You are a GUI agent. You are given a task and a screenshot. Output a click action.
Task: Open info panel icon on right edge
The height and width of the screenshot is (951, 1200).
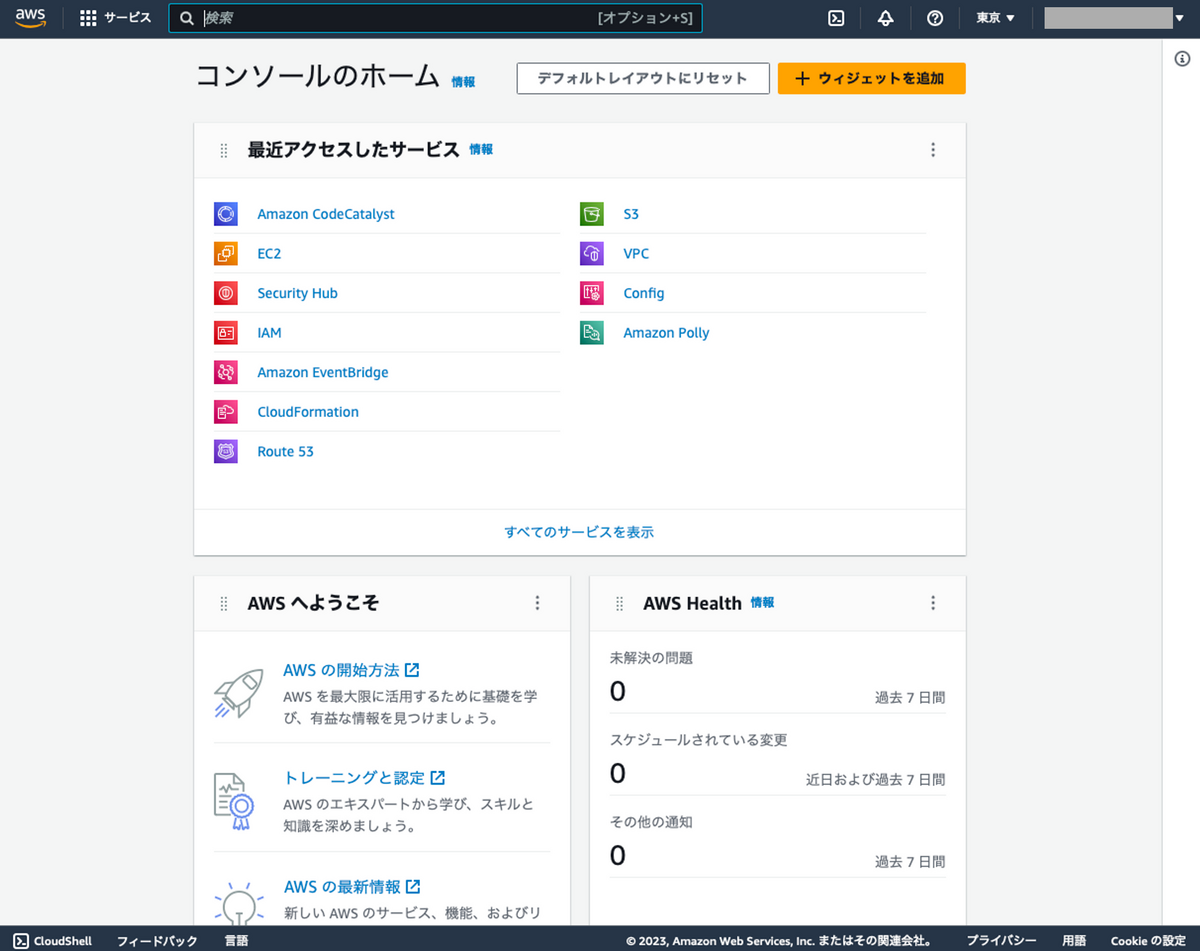tap(1181, 59)
